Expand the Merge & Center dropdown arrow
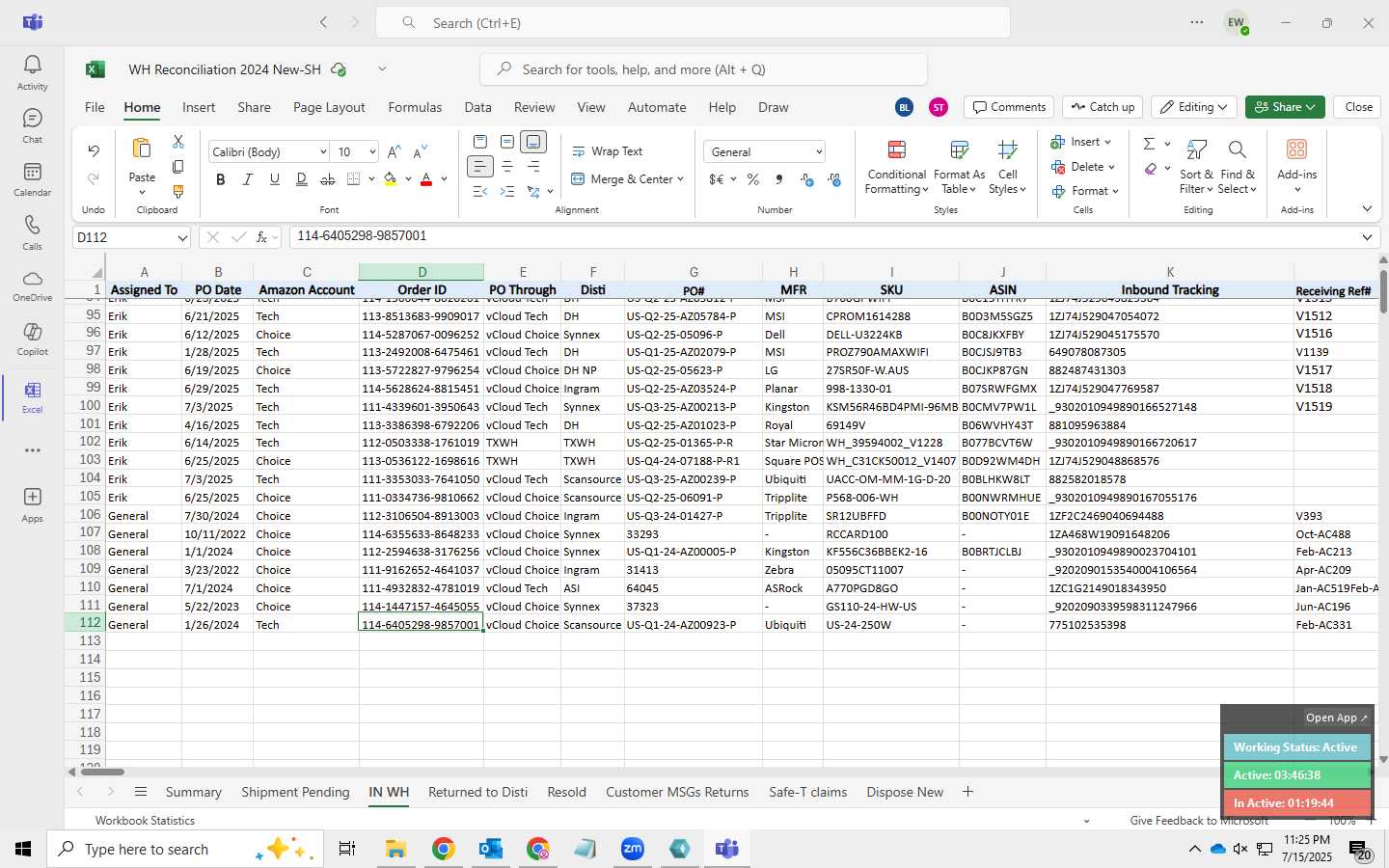The image size is (1389, 868). pos(680,179)
